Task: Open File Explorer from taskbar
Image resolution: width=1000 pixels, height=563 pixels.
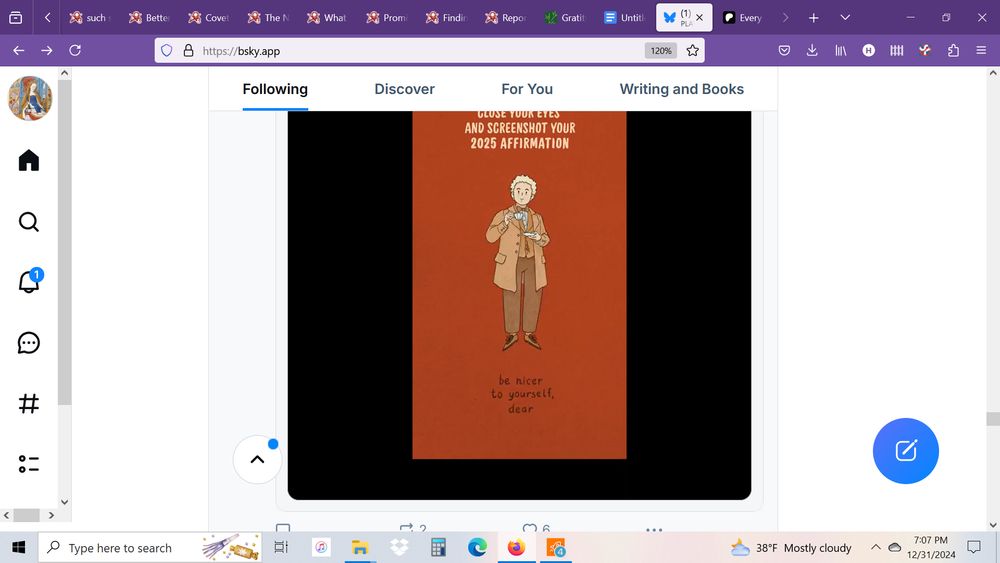Action: pyautogui.click(x=360, y=547)
